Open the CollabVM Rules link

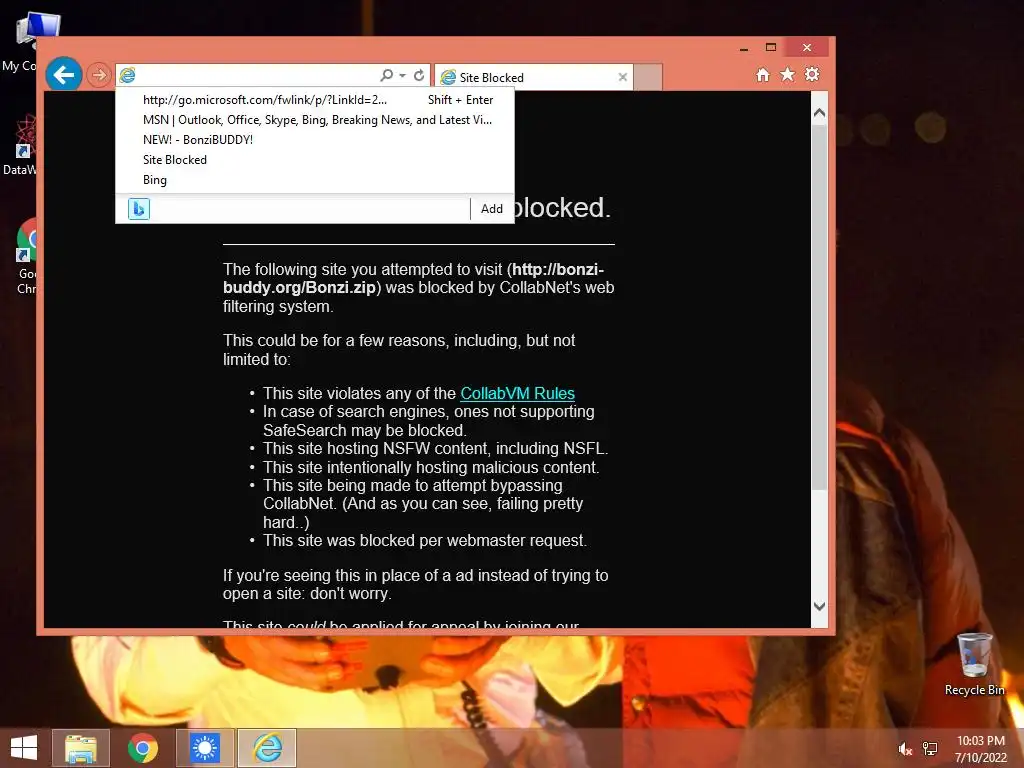[517, 393]
